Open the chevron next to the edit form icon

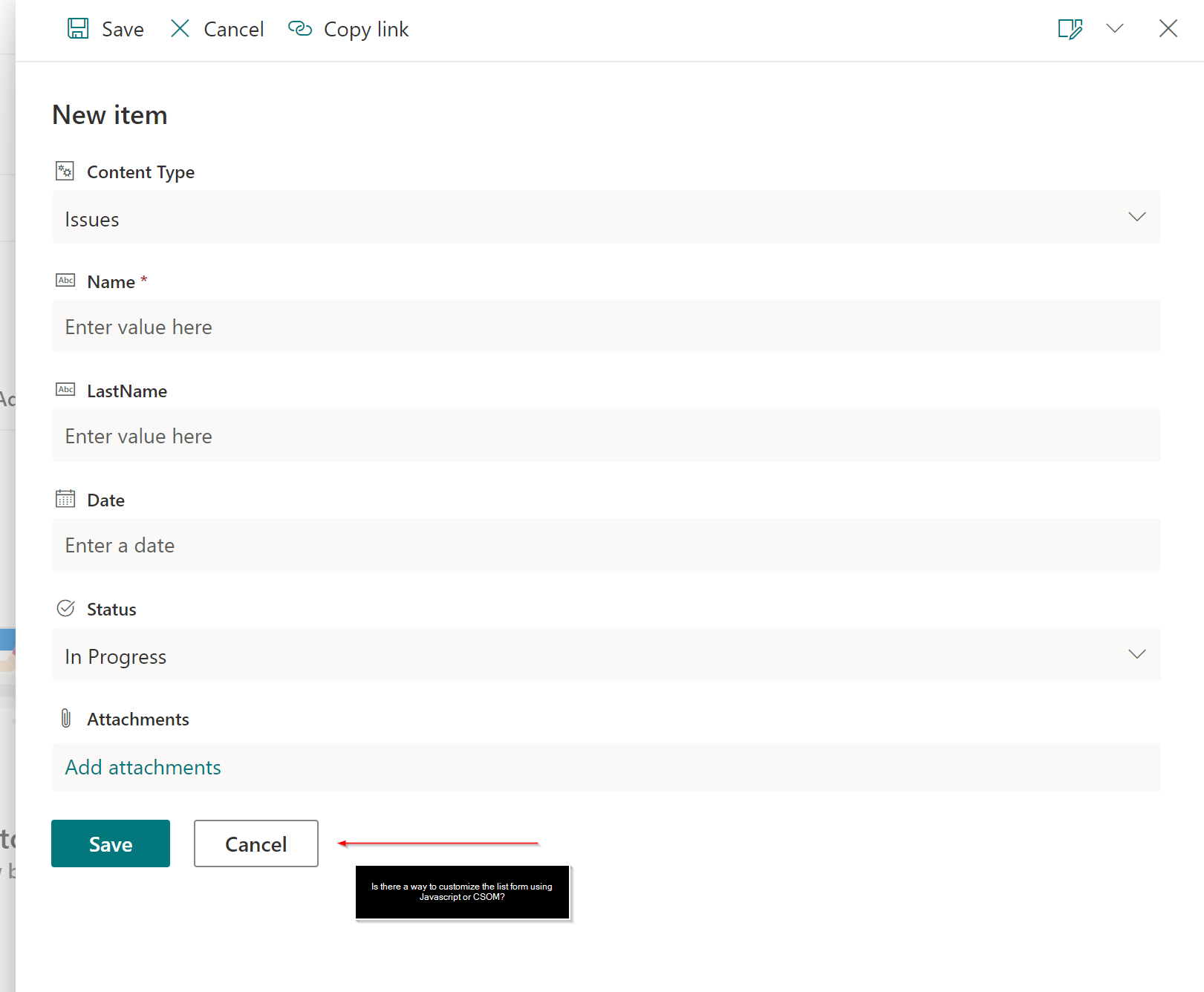pyautogui.click(x=1115, y=28)
